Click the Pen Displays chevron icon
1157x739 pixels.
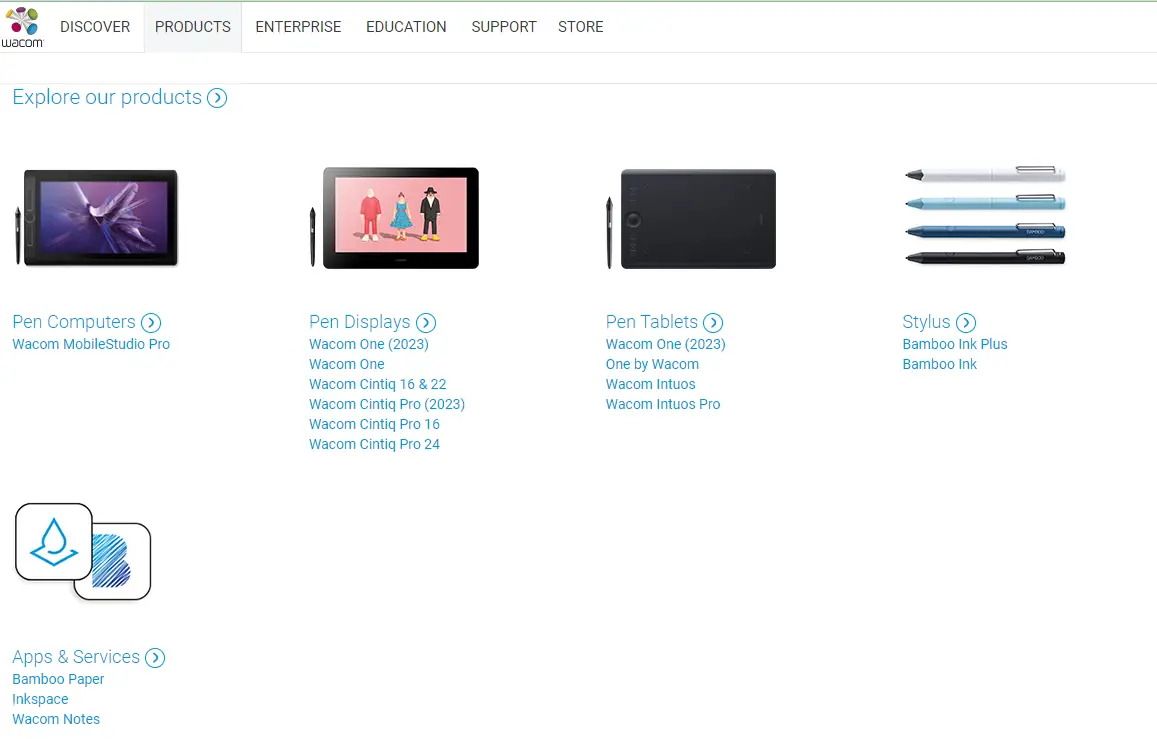(x=426, y=323)
